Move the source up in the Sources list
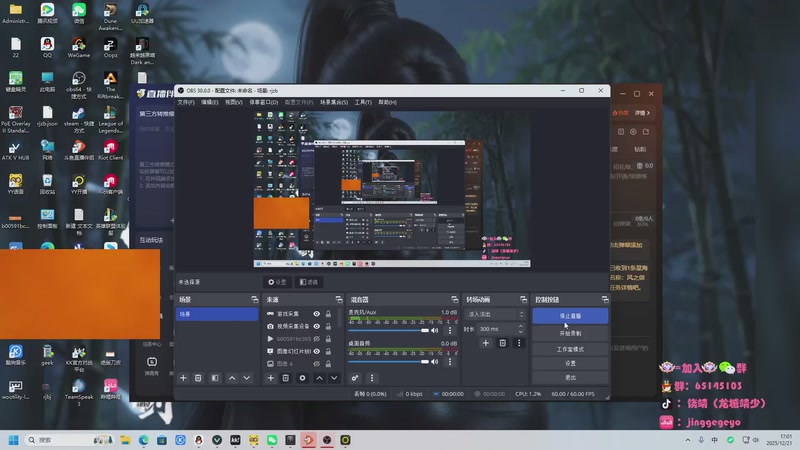Screen dimensions: 800x450 [x=319, y=378]
